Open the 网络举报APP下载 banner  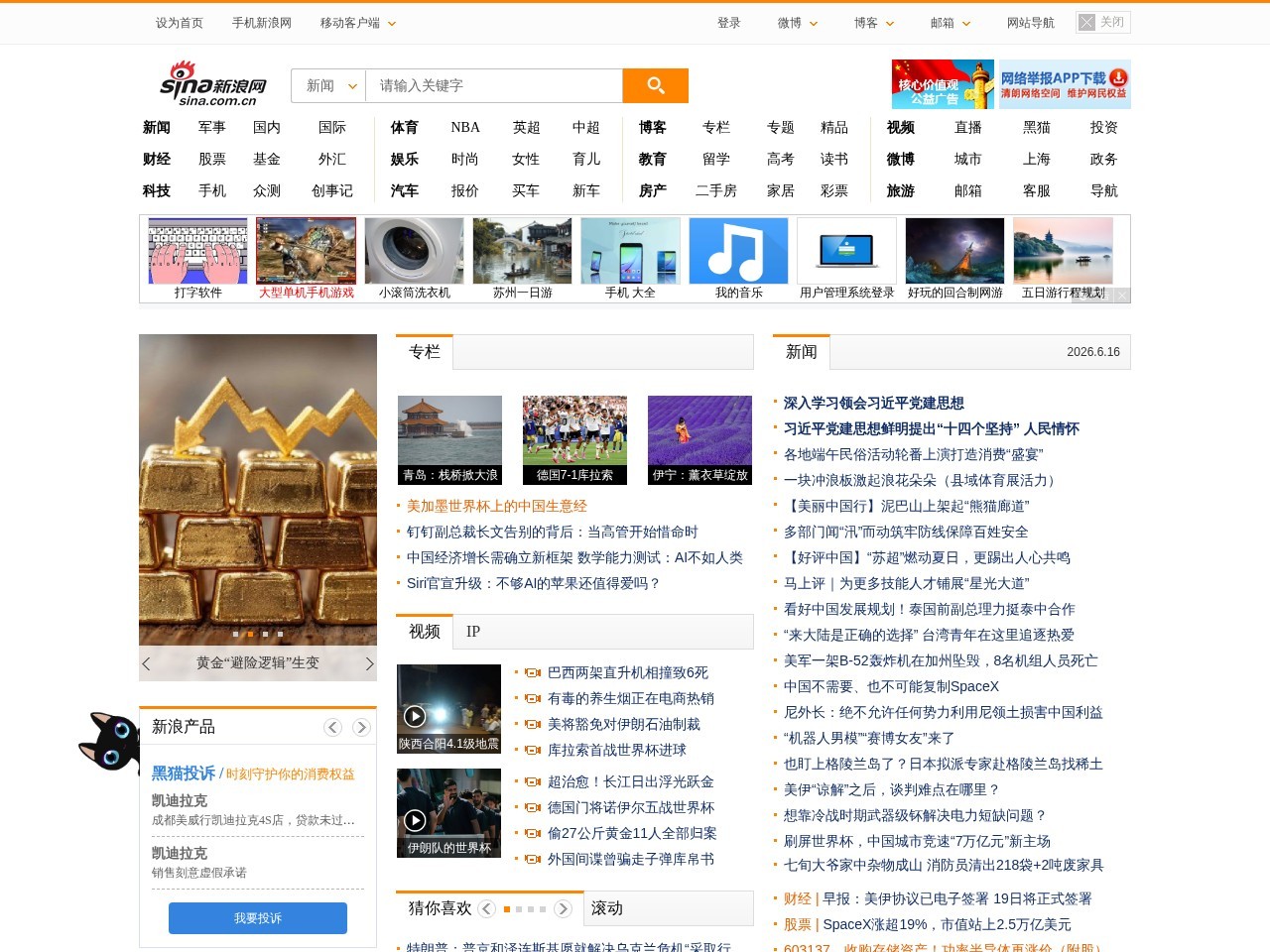(1064, 84)
